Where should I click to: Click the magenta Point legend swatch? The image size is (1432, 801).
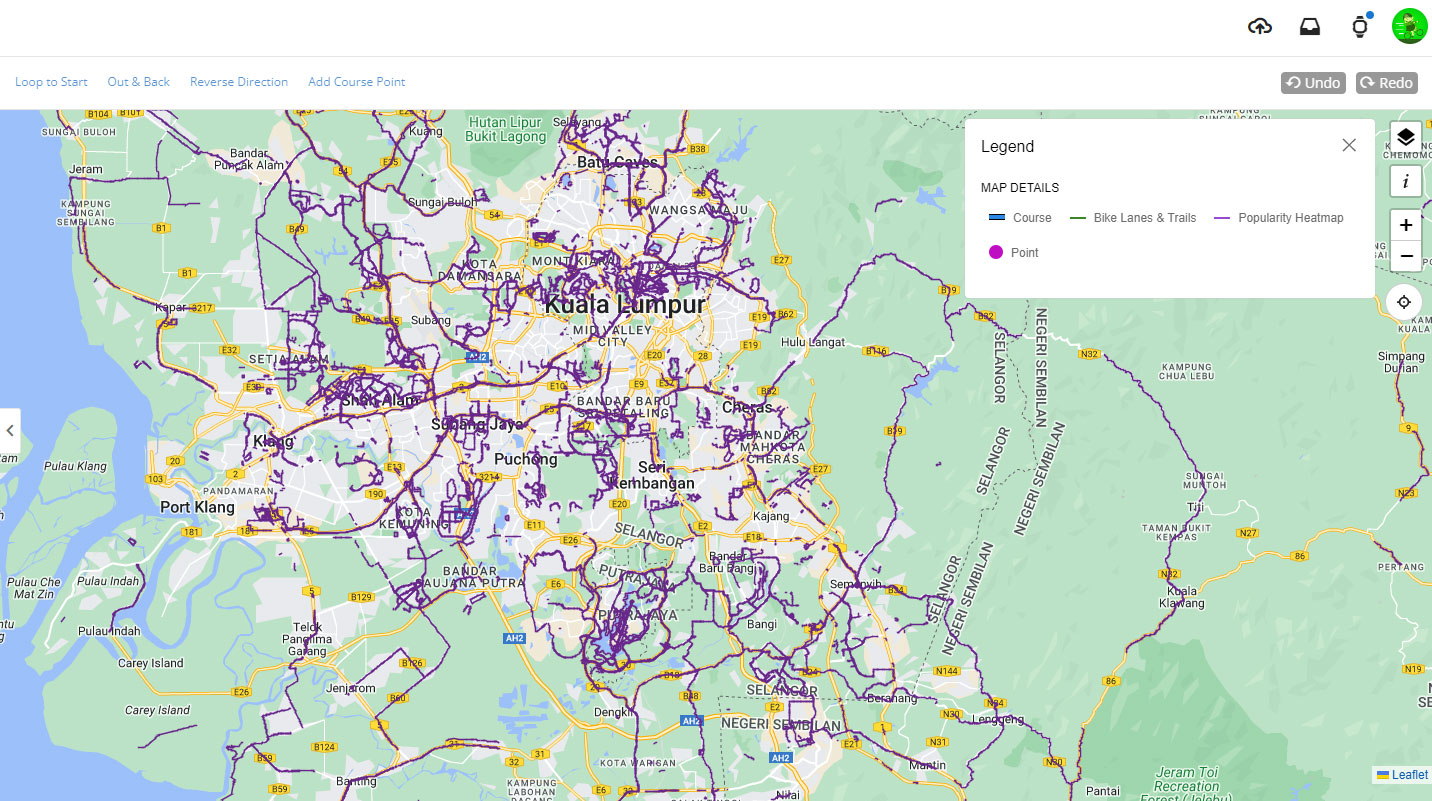[x=996, y=252]
